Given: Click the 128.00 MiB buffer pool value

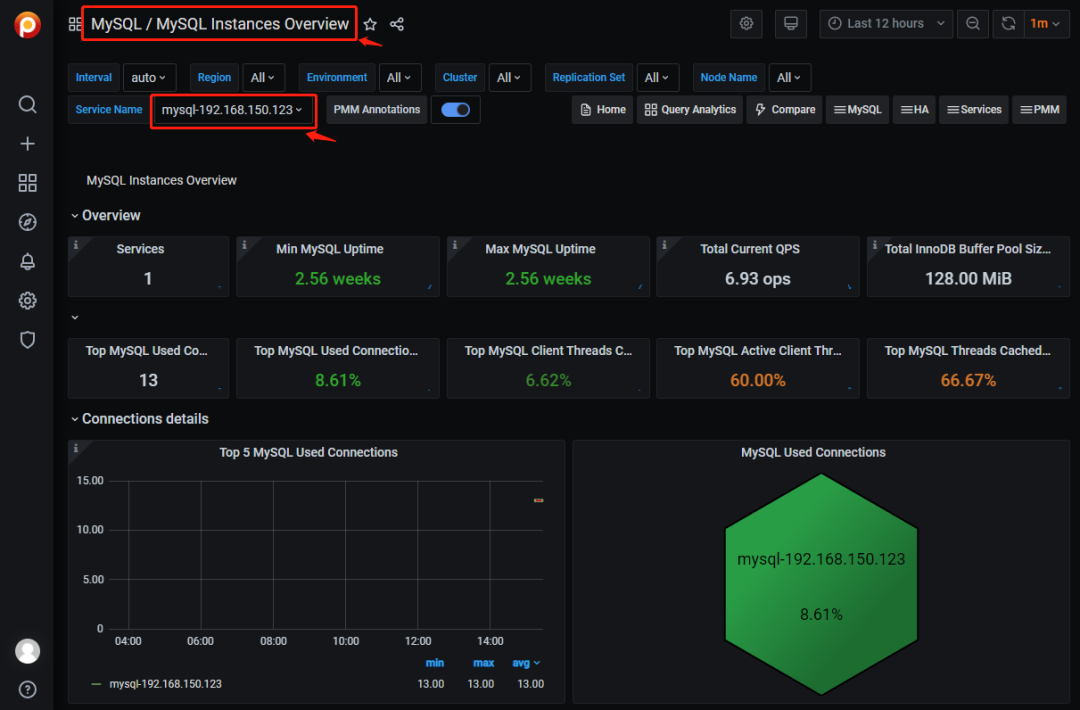Looking at the screenshot, I should (x=968, y=279).
